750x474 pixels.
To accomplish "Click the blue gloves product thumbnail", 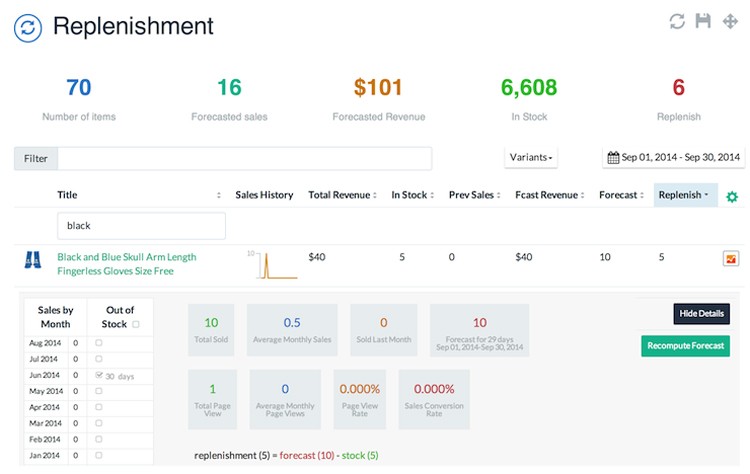I will click(x=32, y=261).
